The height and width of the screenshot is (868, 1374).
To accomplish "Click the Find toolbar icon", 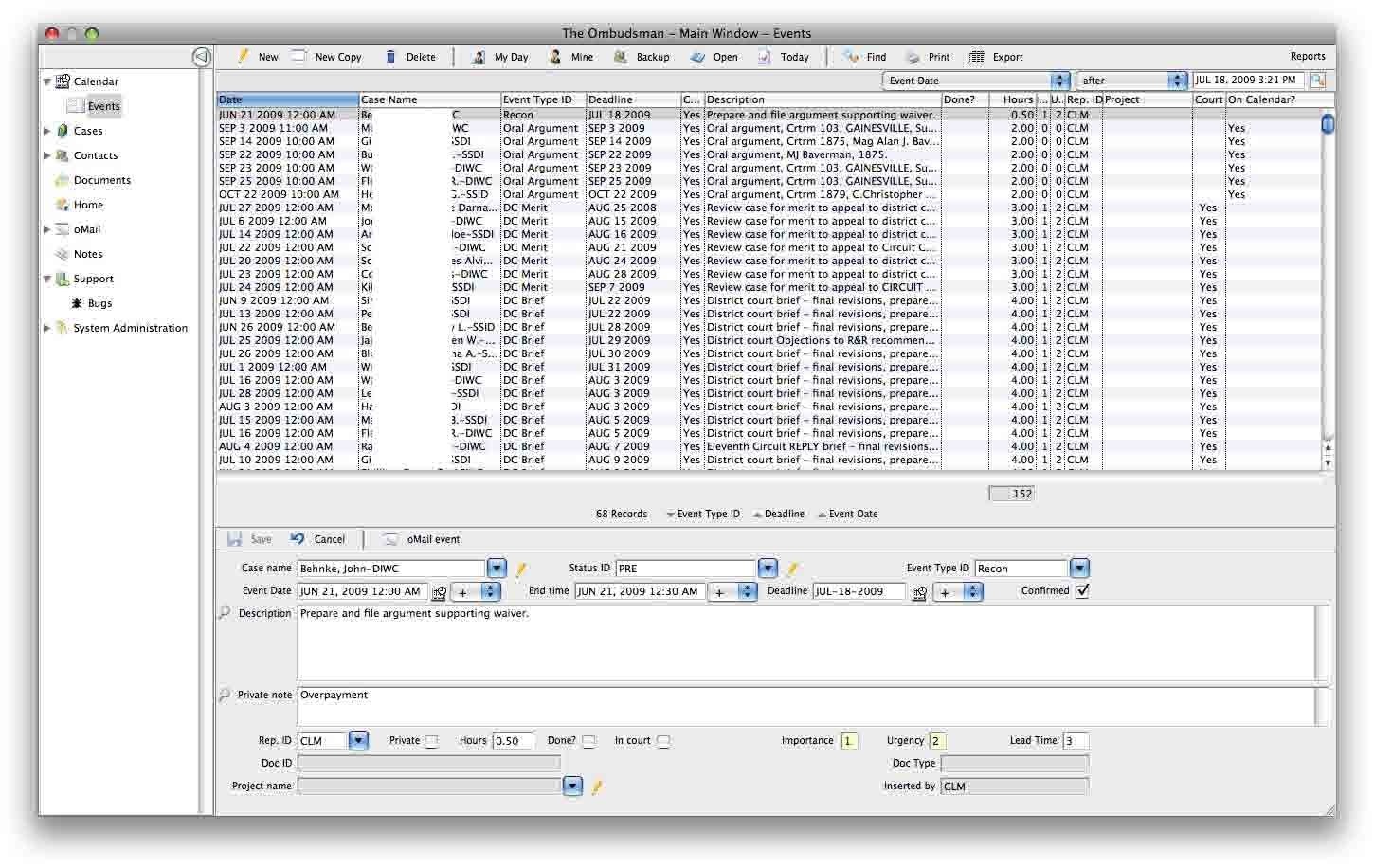I will [x=852, y=57].
